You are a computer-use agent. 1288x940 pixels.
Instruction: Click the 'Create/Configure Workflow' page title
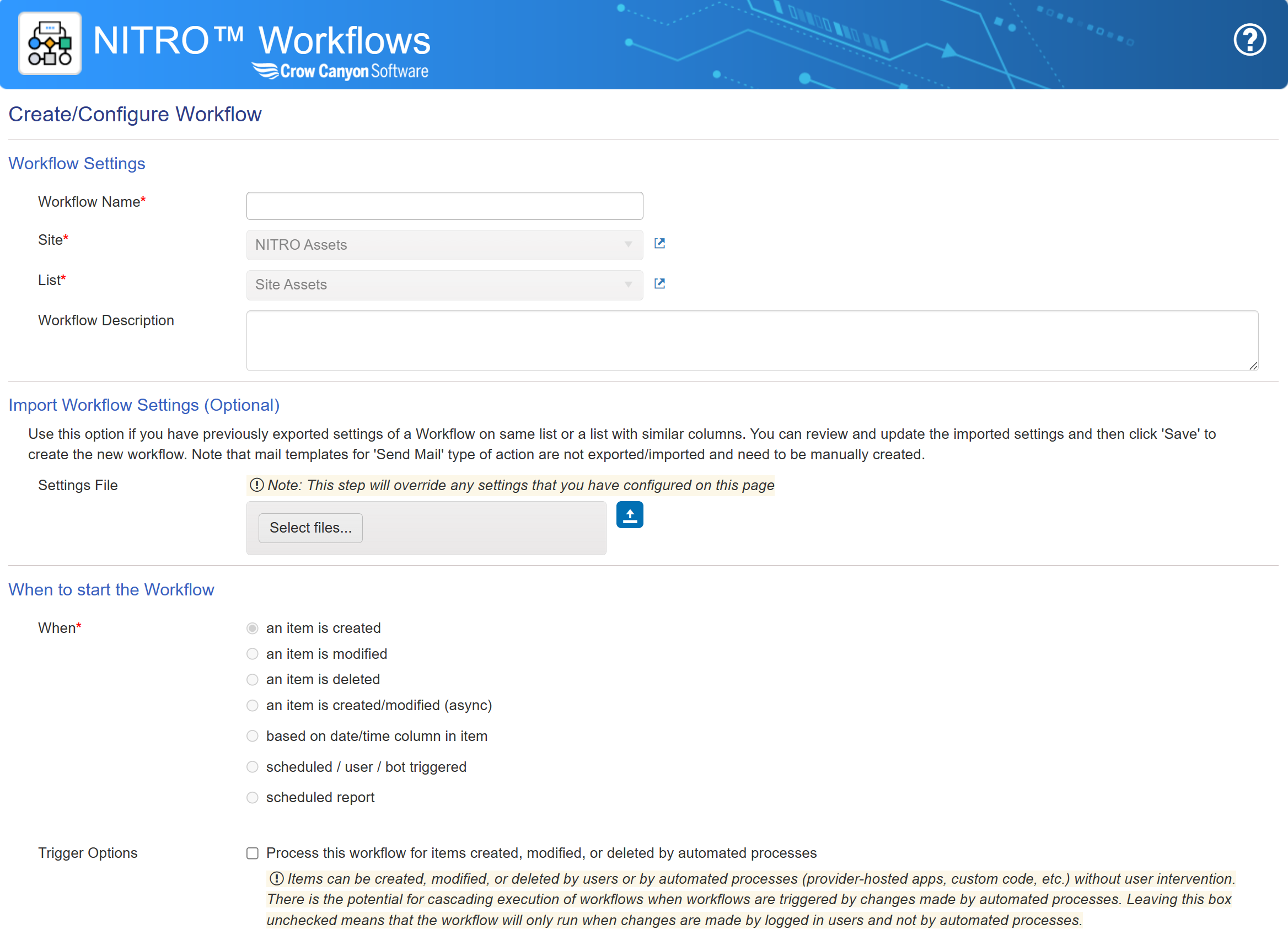coord(135,114)
